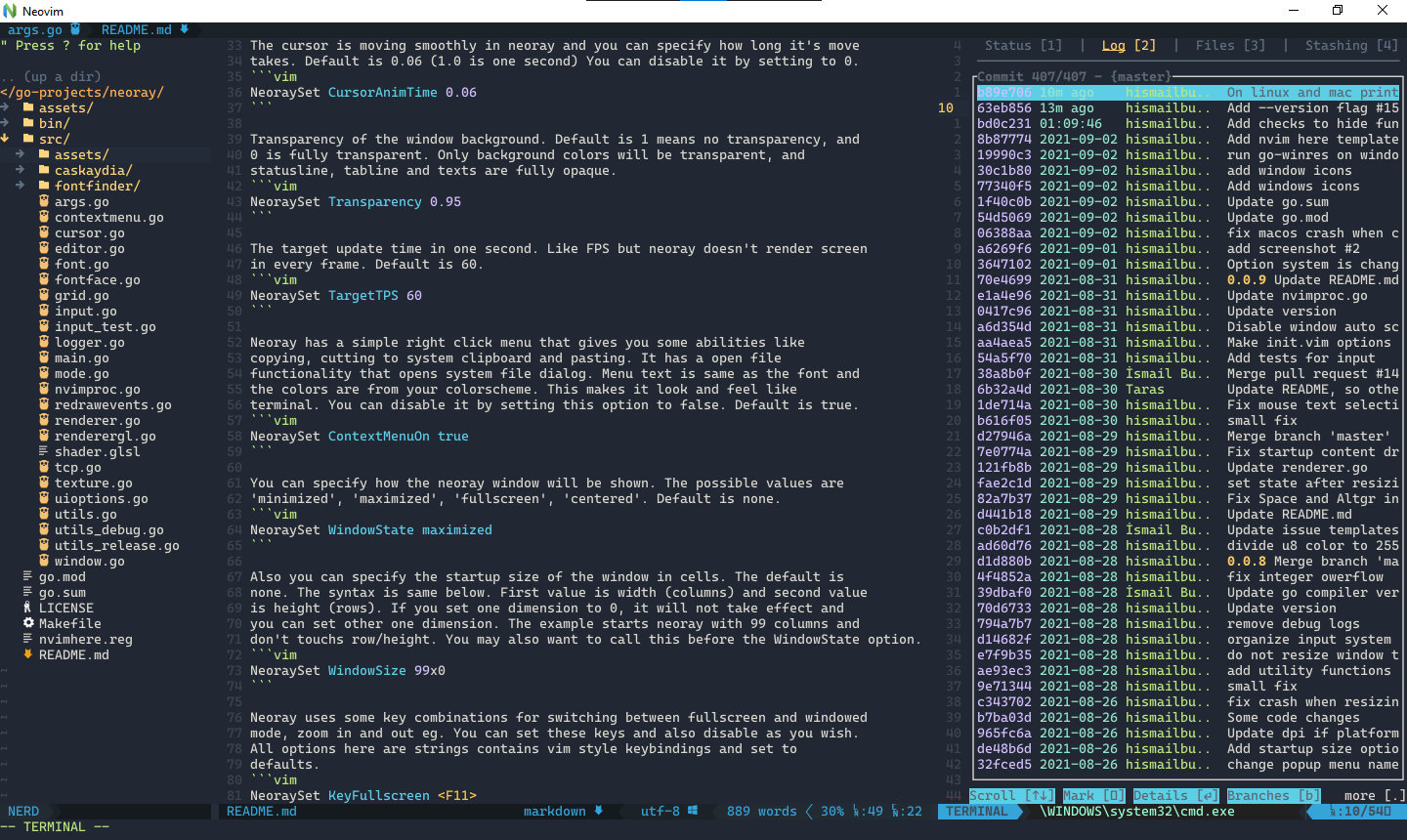Click the Neovim logo in the title bar
This screenshot has width=1407, height=840.
pos(10,11)
